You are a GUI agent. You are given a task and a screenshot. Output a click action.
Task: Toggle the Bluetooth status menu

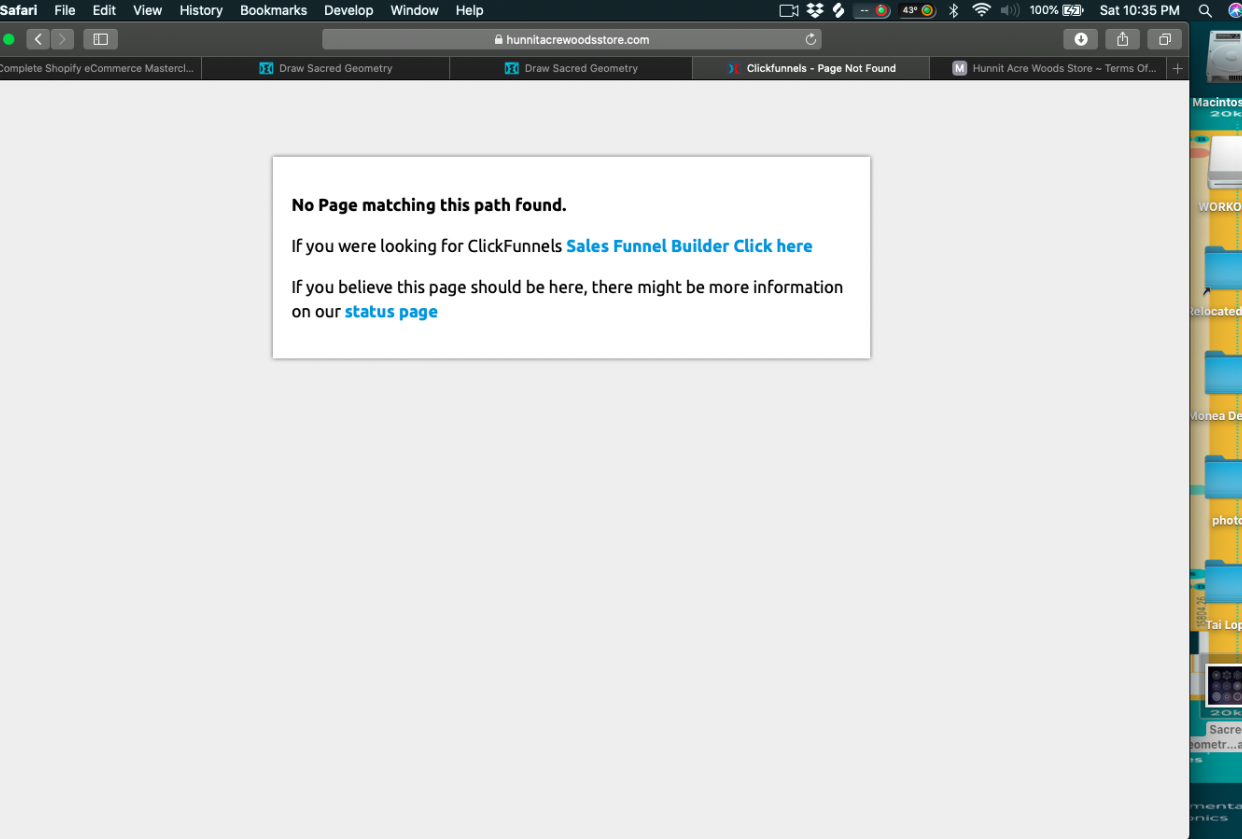(953, 10)
